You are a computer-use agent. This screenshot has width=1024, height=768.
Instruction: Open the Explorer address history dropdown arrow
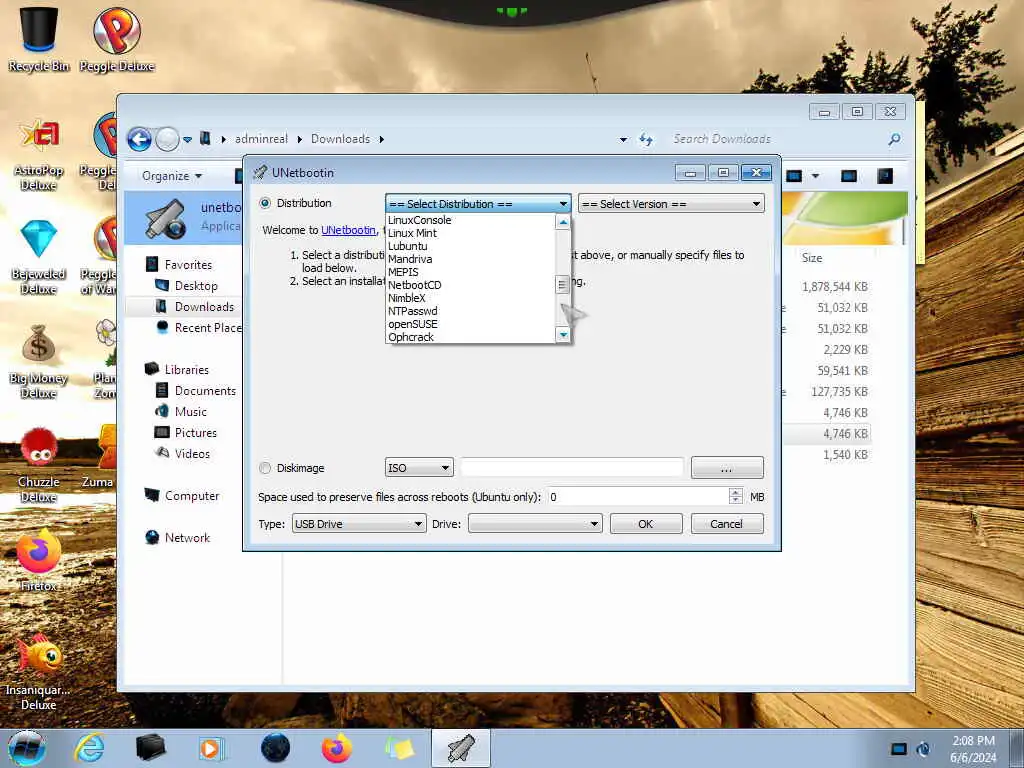click(623, 139)
